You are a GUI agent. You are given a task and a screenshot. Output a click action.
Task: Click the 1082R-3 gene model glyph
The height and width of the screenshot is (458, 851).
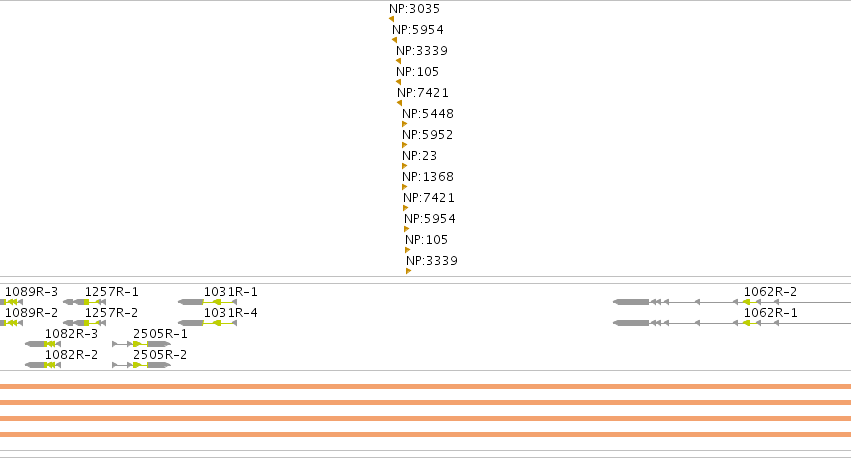click(x=43, y=344)
